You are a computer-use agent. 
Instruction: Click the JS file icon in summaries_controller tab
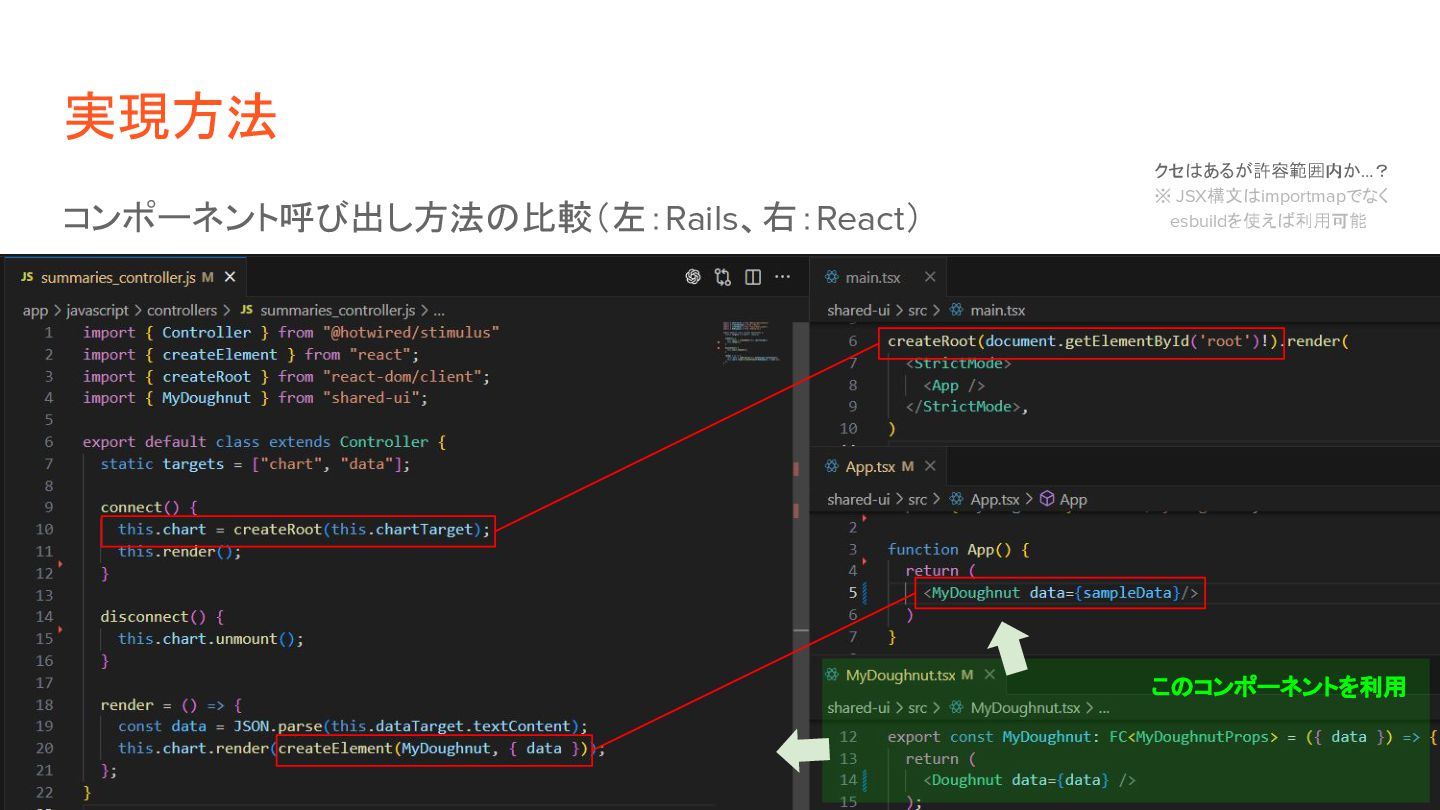(27, 277)
